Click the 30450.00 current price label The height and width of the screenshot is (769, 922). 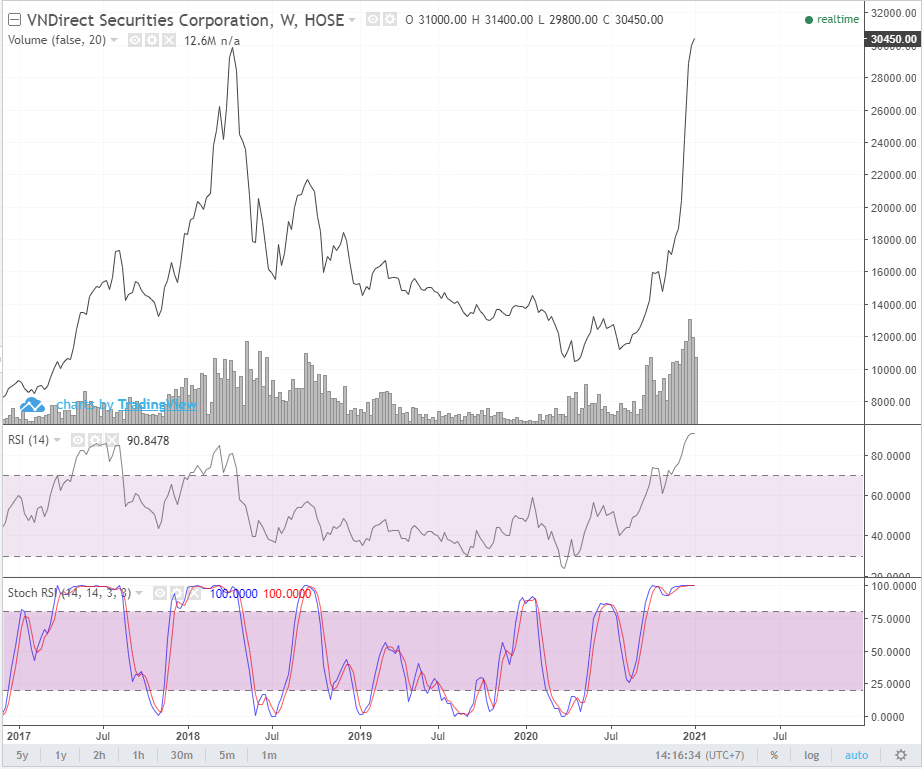pyautogui.click(x=893, y=39)
